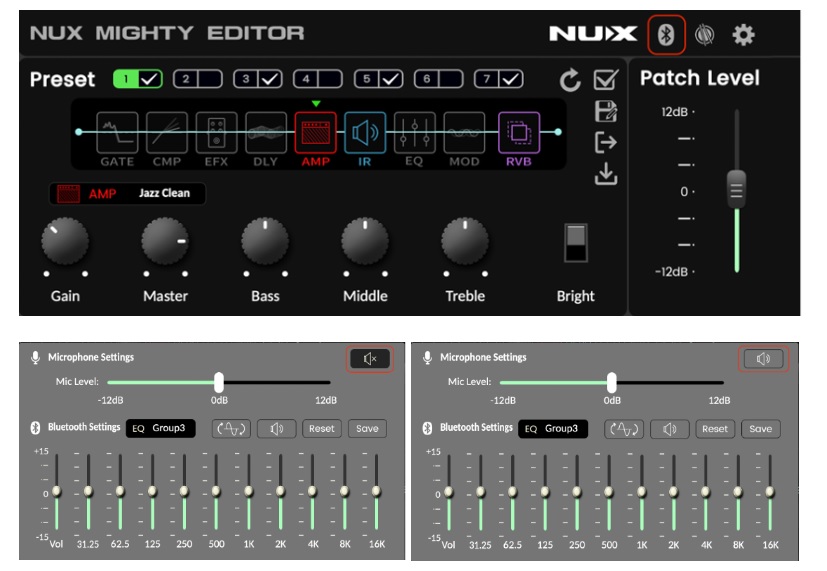
Task: Select the CMP compressor block
Action: (x=167, y=132)
